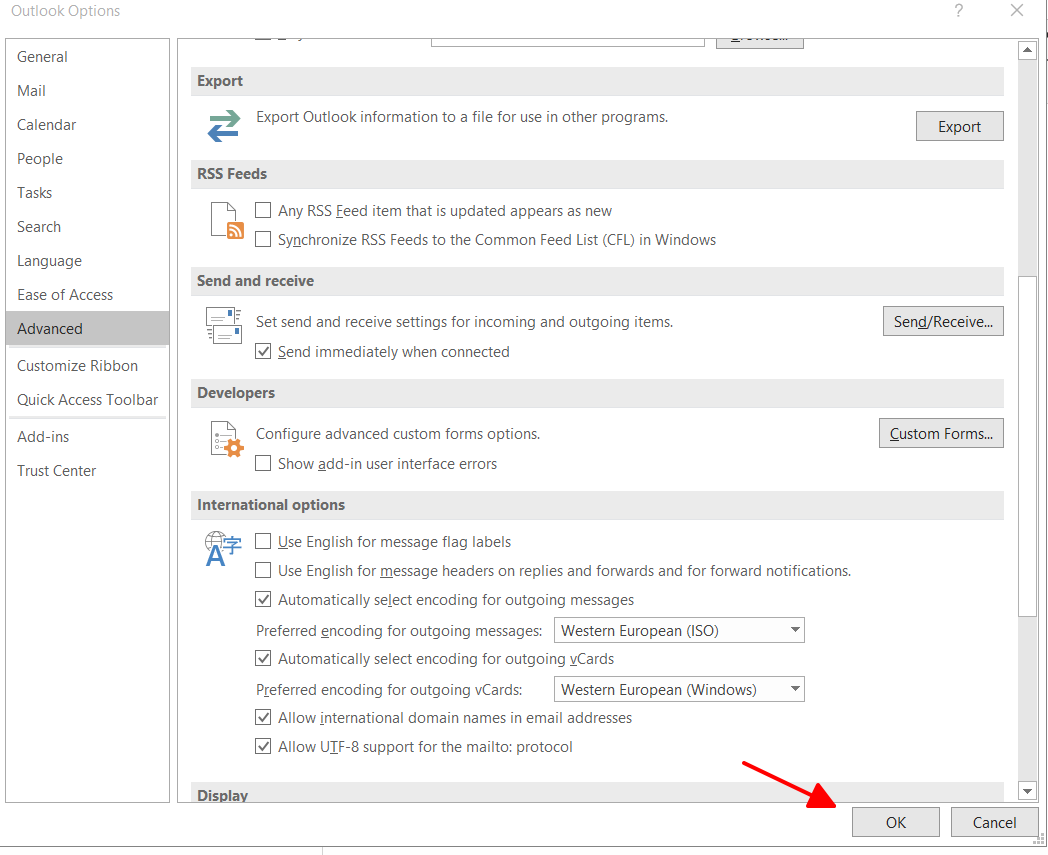1048x855 pixels.
Task: Check Use English for message headers on replies
Action: (x=263, y=570)
